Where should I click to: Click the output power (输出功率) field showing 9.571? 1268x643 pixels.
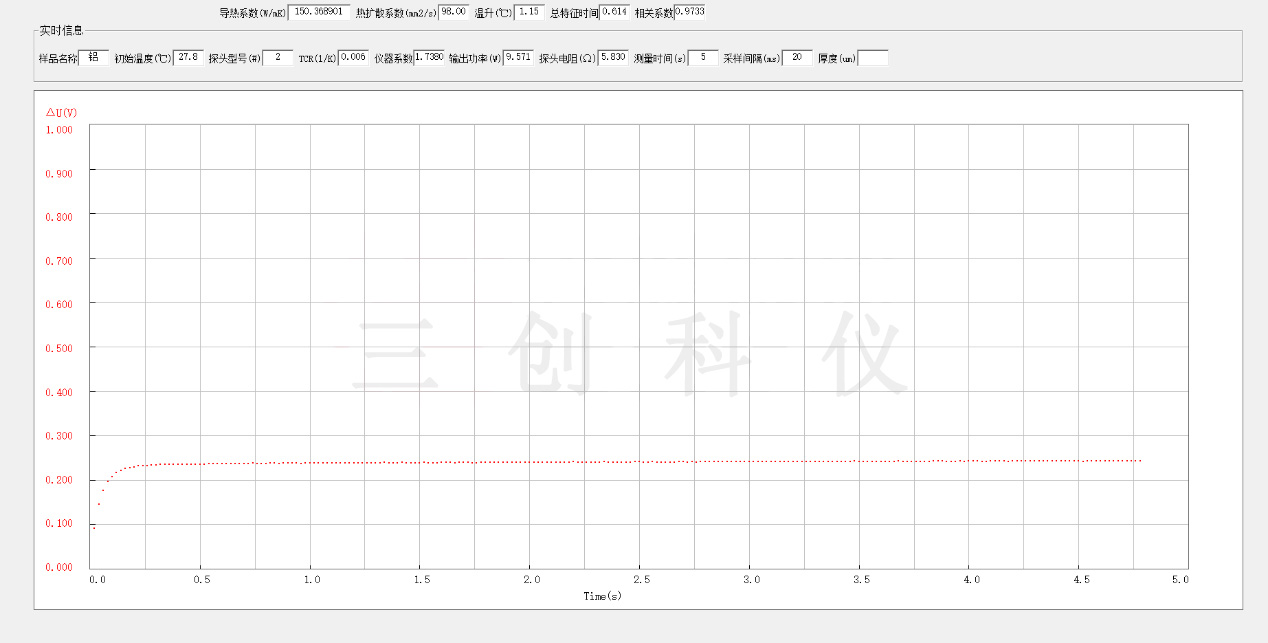(x=518, y=57)
